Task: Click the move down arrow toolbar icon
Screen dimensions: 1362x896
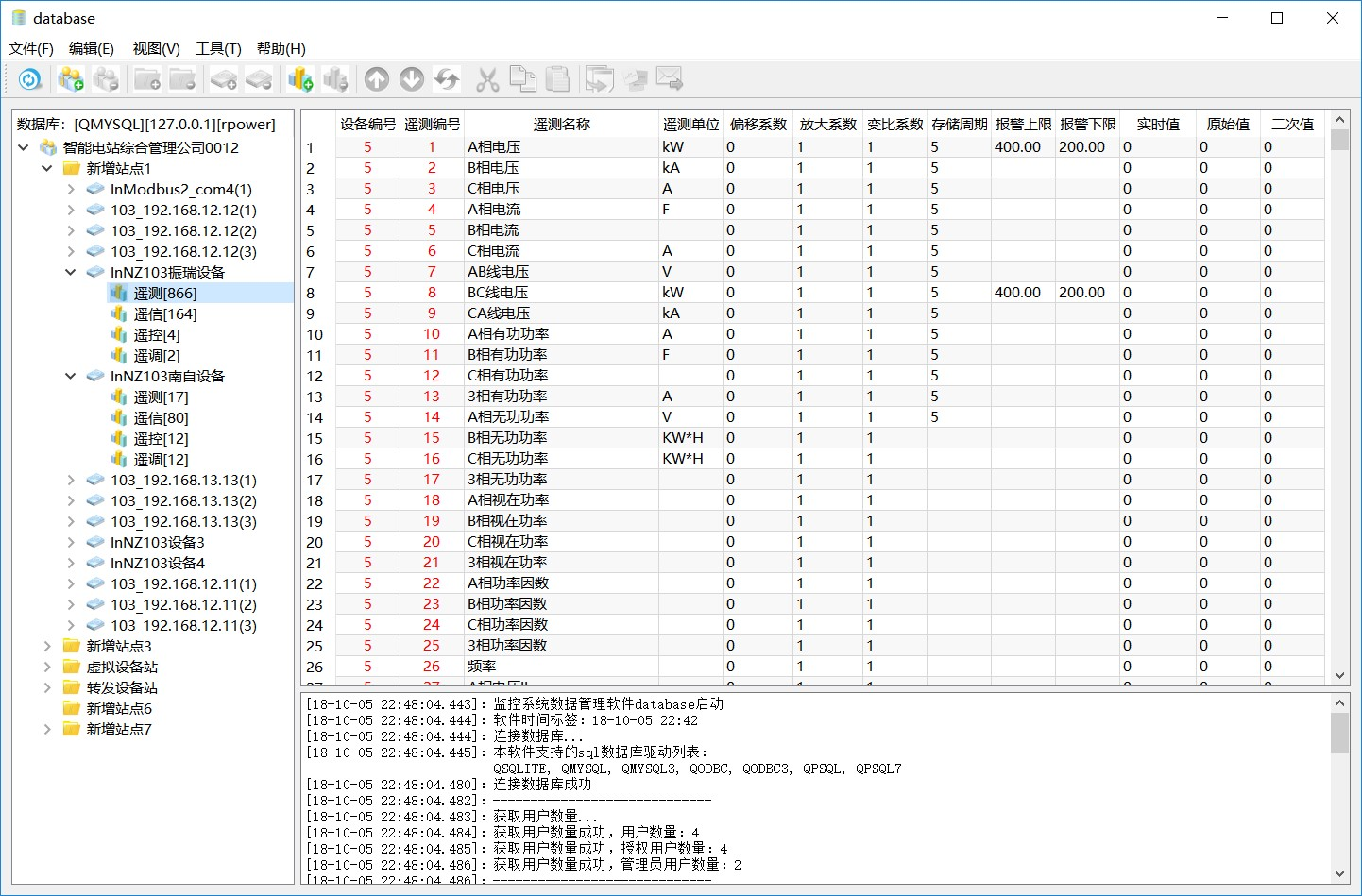Action: click(x=412, y=80)
